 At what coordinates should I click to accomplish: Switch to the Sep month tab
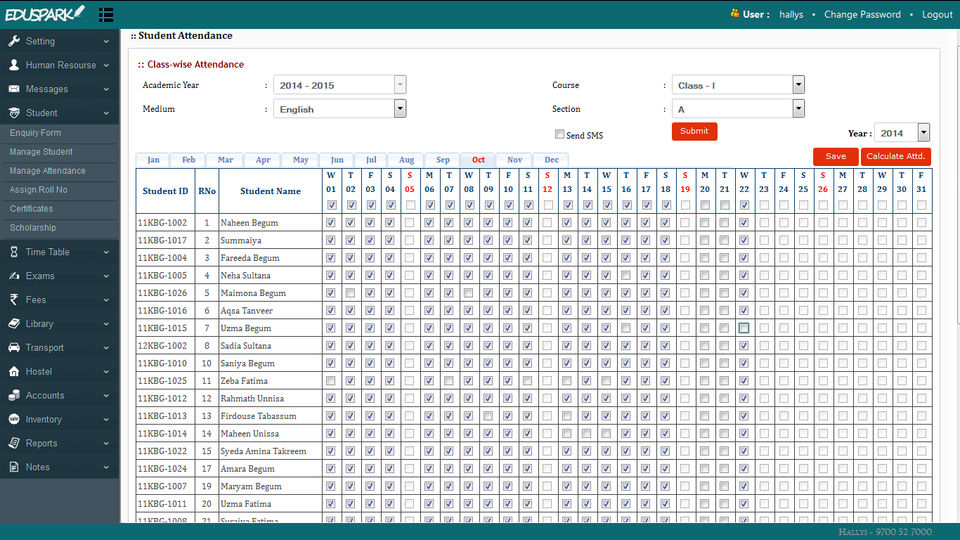[x=443, y=160]
